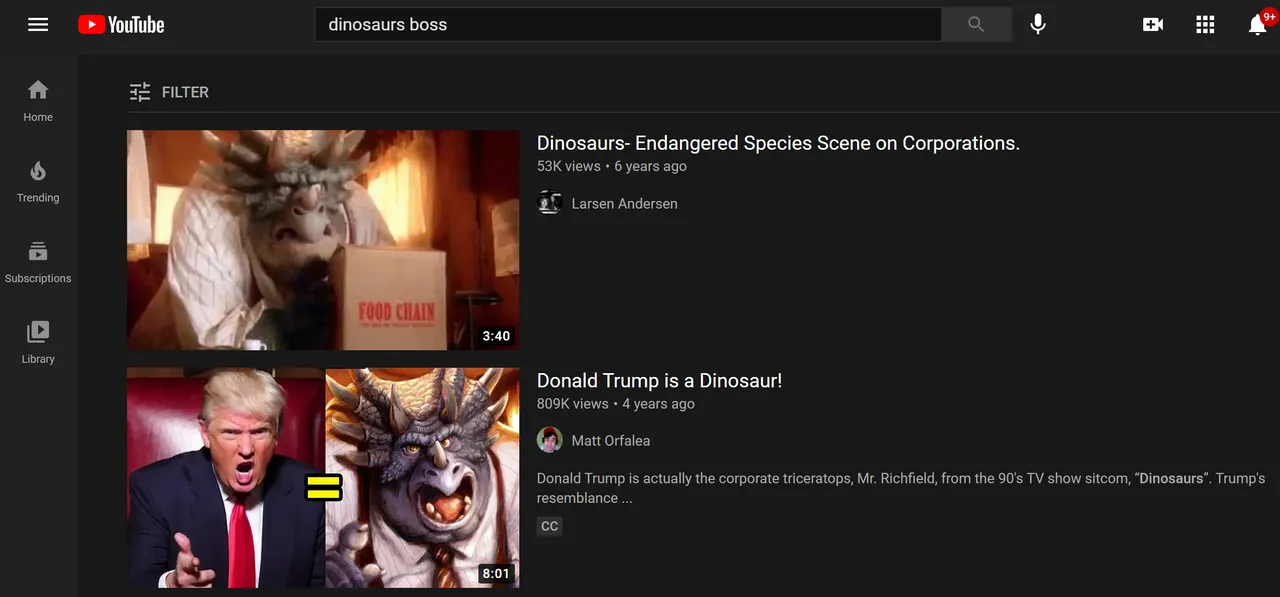The height and width of the screenshot is (597, 1280).
Task: Open the YouTube apps grid icon
Action: [x=1205, y=25]
